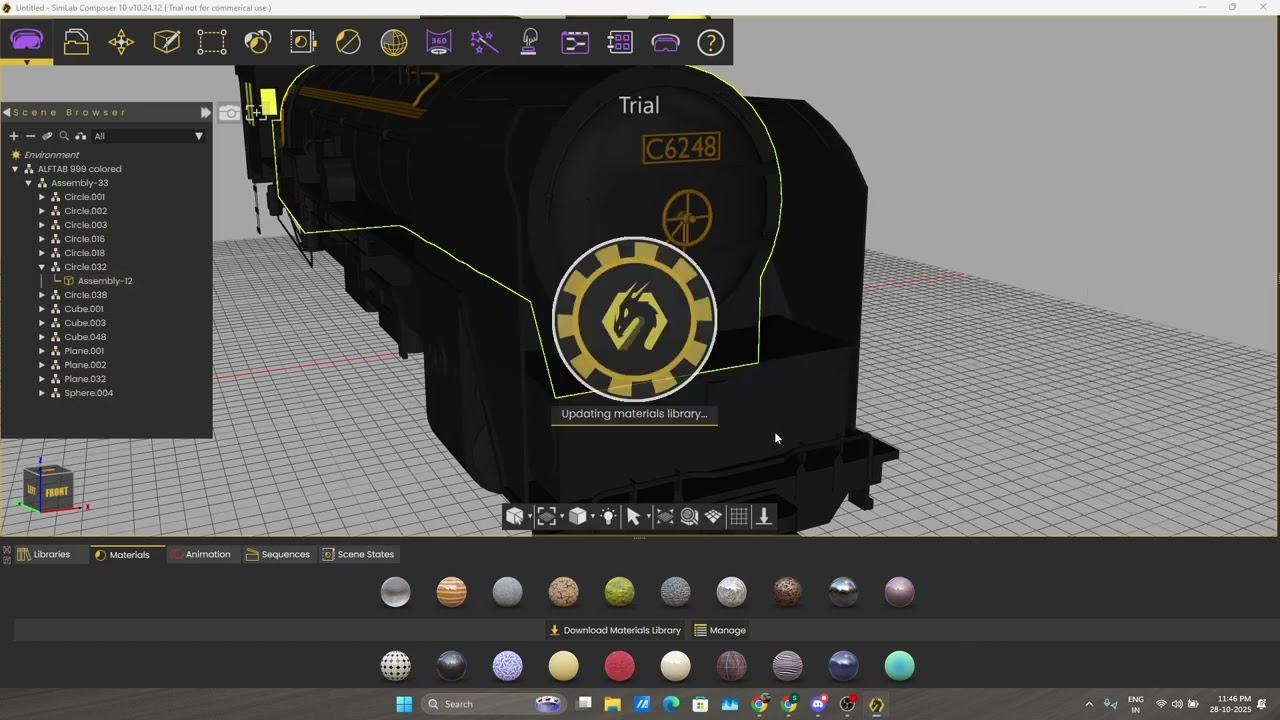Click the eraser tag icon in Scene Browser
The width and height of the screenshot is (1280, 720).
click(47, 136)
